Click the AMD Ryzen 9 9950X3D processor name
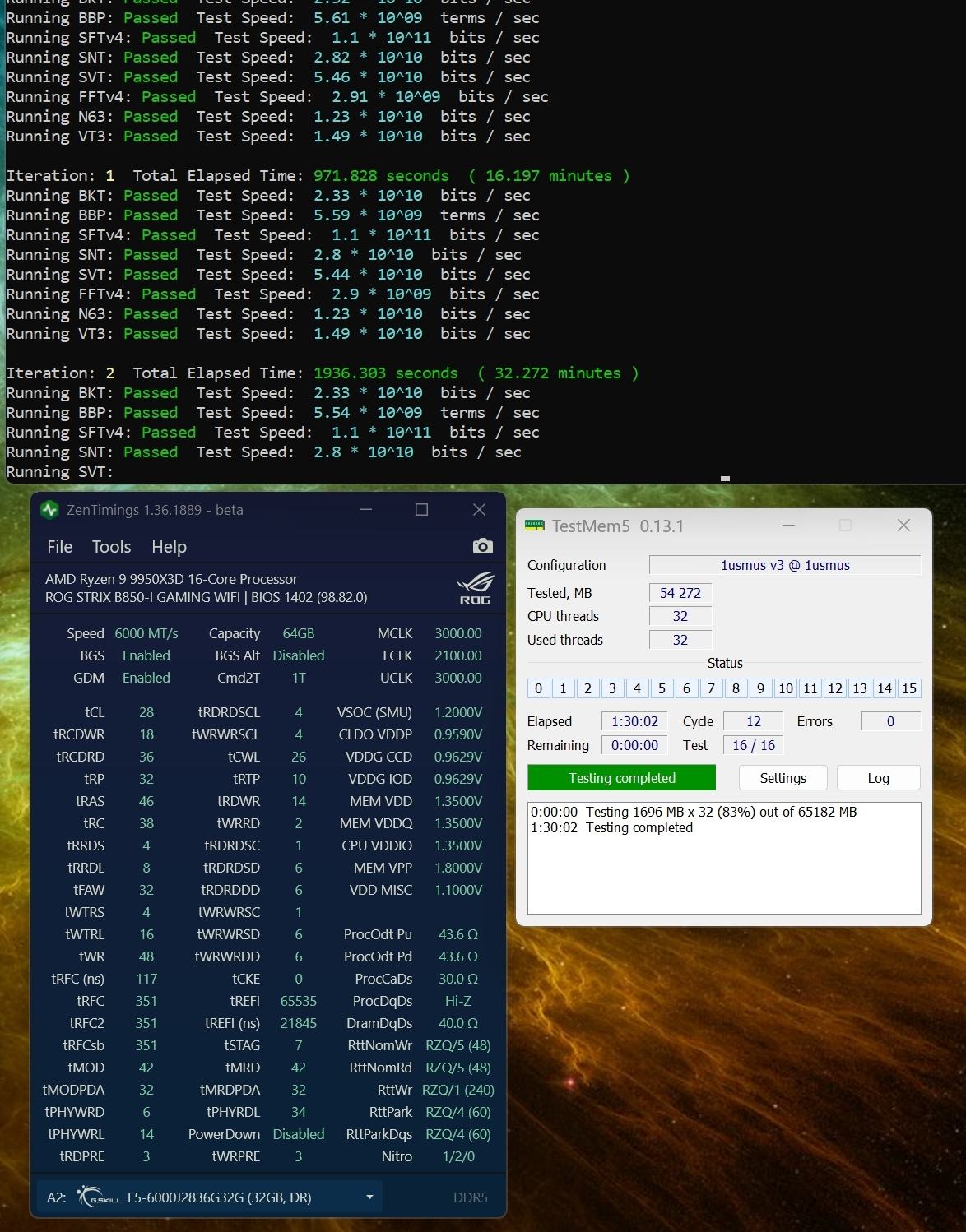The image size is (966, 1232). (171, 579)
